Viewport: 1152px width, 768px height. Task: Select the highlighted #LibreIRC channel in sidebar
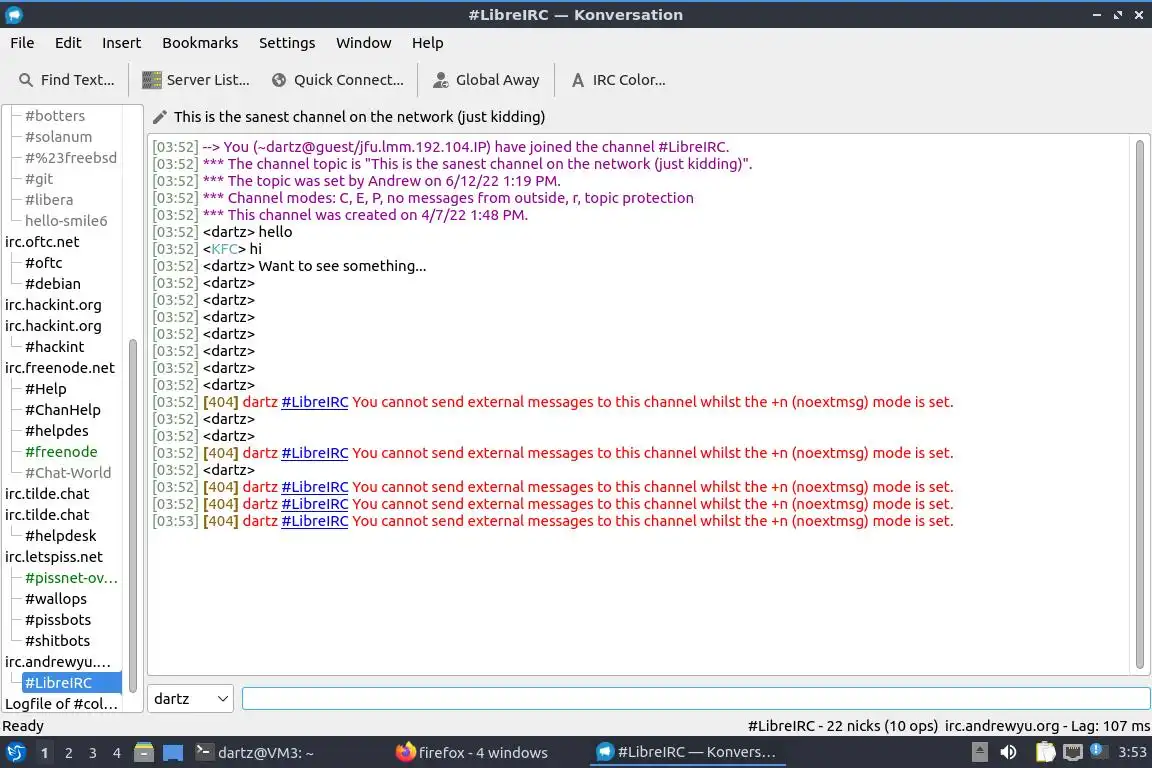click(x=71, y=683)
